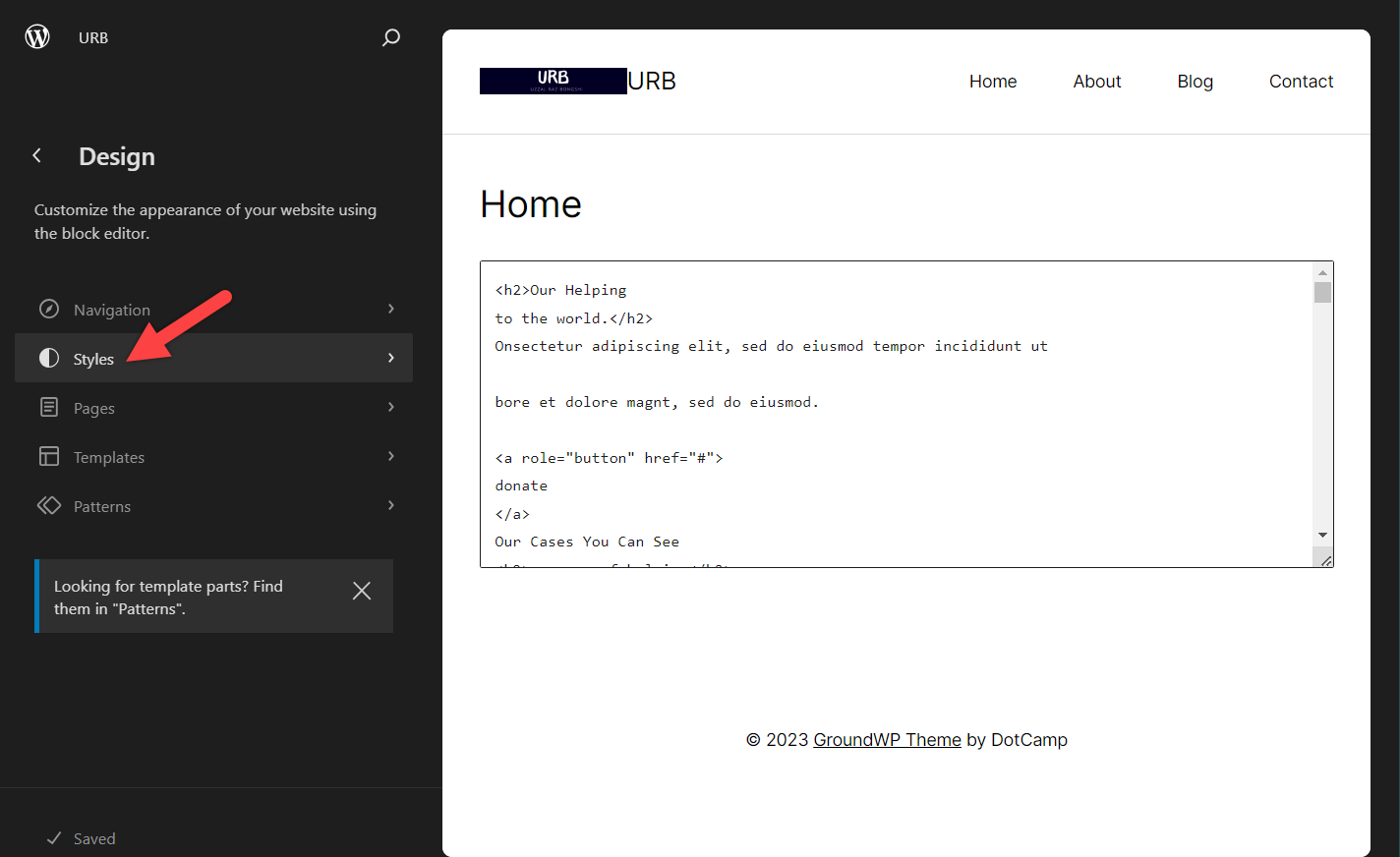Dismiss the template parts notice
Screen dimensions: 1400x857
tap(362, 591)
